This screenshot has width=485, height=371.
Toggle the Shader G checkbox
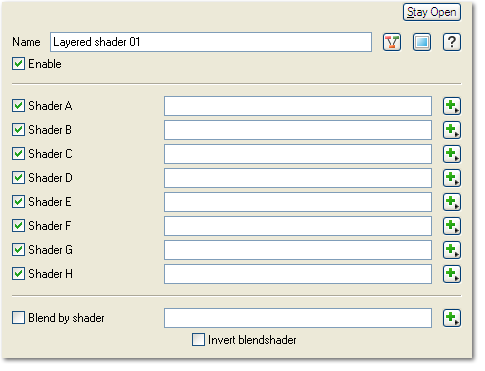pyautogui.click(x=18, y=250)
